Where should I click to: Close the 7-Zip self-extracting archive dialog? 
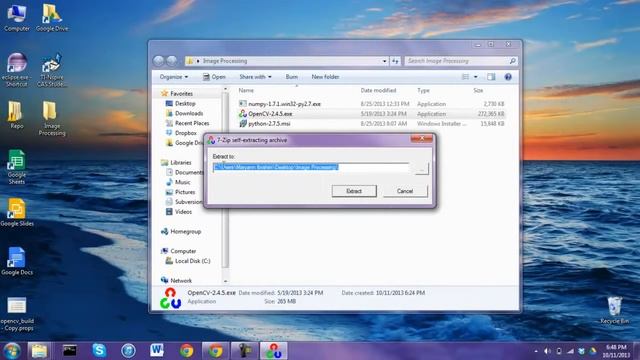(x=422, y=139)
